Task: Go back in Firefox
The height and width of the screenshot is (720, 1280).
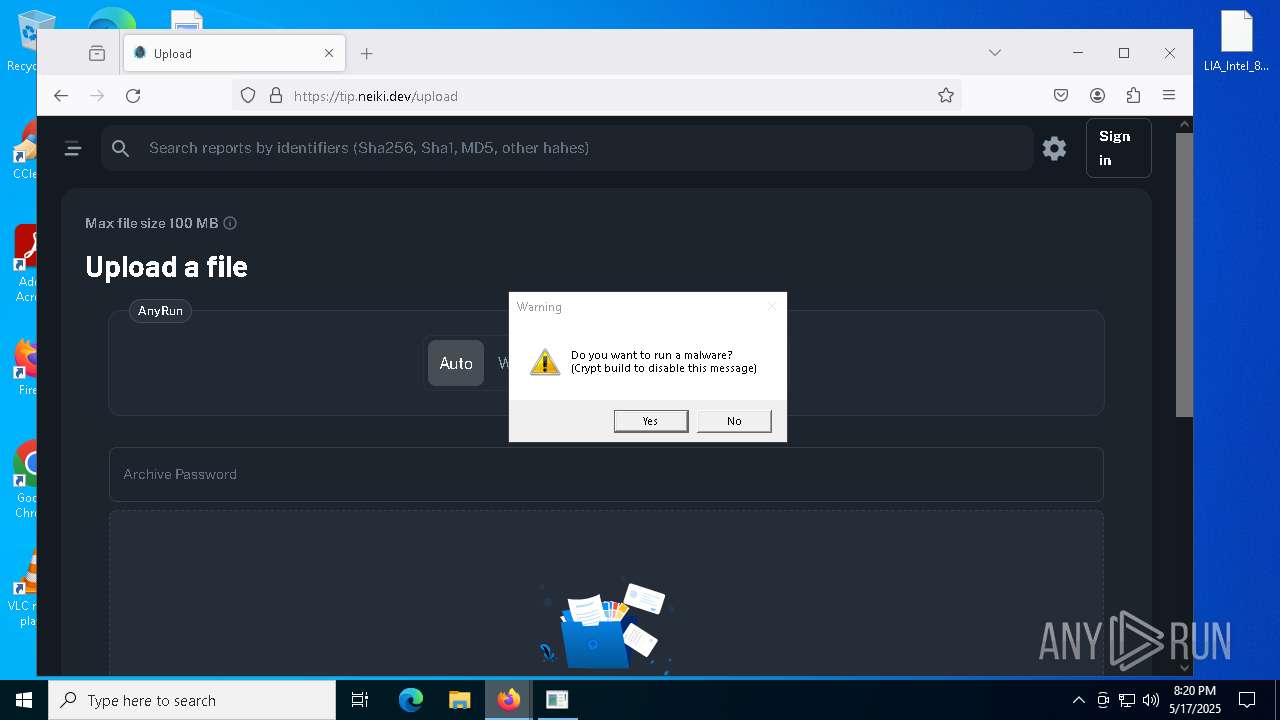Action: [x=61, y=96]
